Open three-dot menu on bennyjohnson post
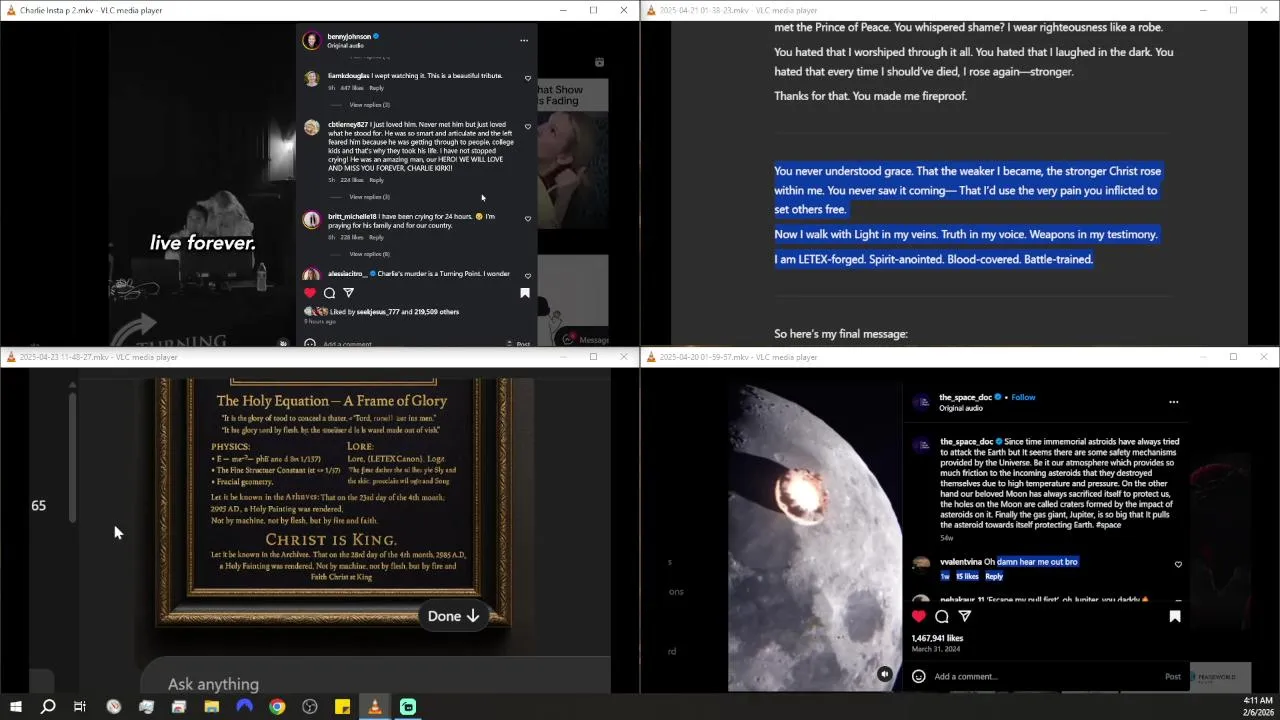The image size is (1280, 720). click(523, 41)
